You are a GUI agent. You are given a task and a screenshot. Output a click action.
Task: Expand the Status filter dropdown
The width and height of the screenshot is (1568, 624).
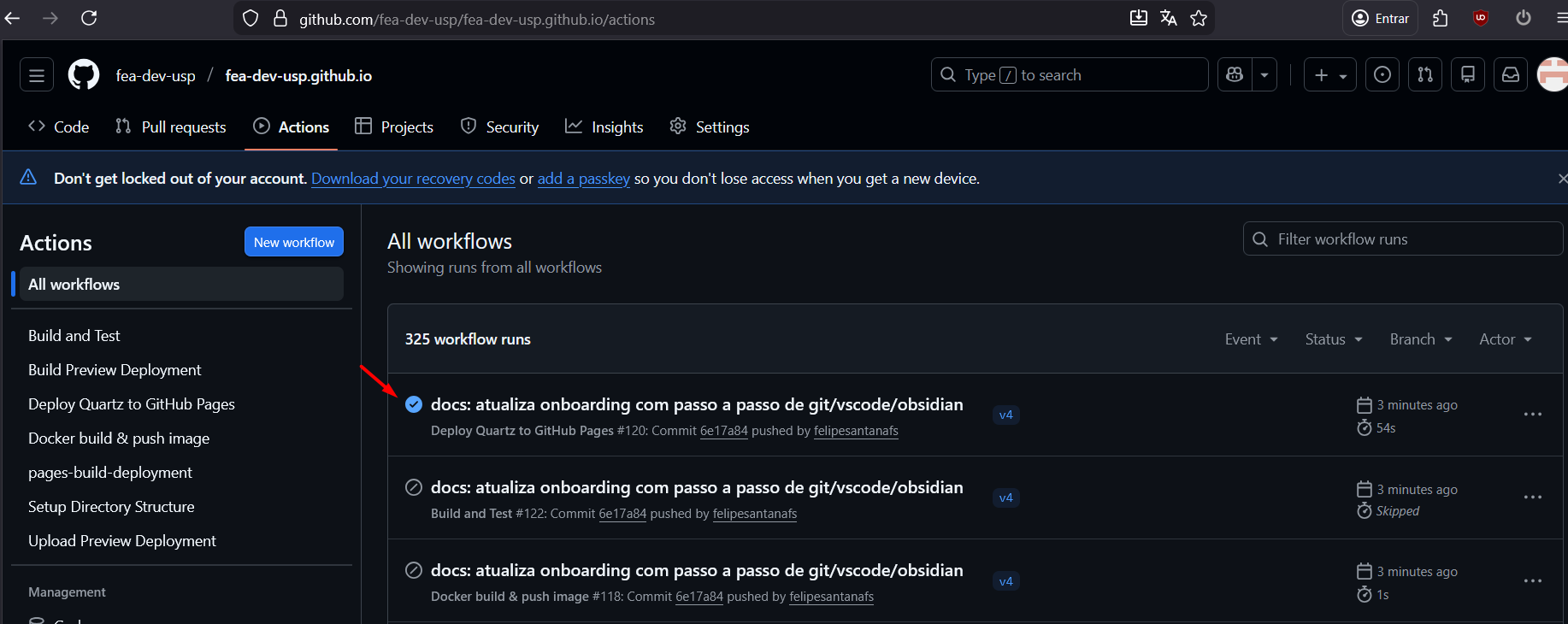(1333, 339)
